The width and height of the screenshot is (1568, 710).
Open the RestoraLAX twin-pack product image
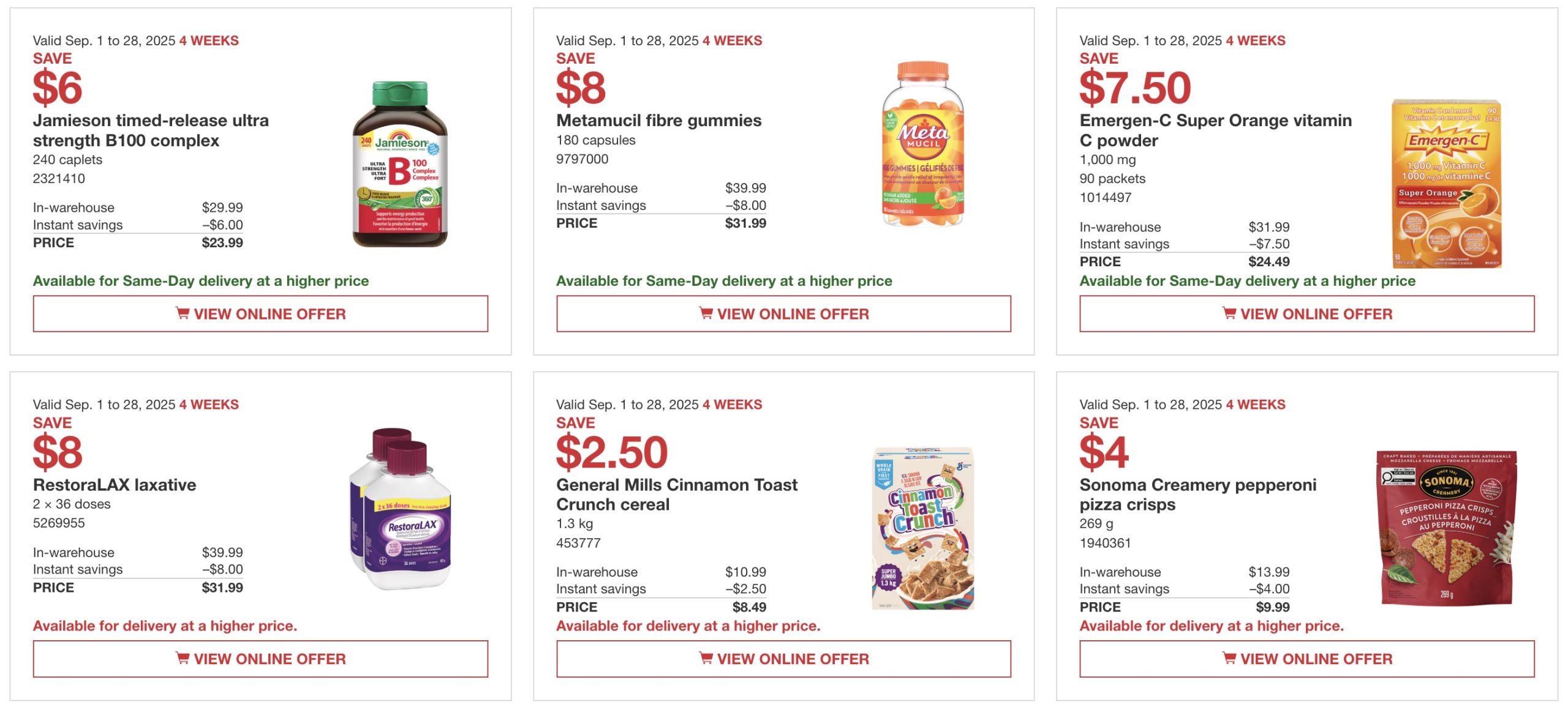[x=400, y=509]
